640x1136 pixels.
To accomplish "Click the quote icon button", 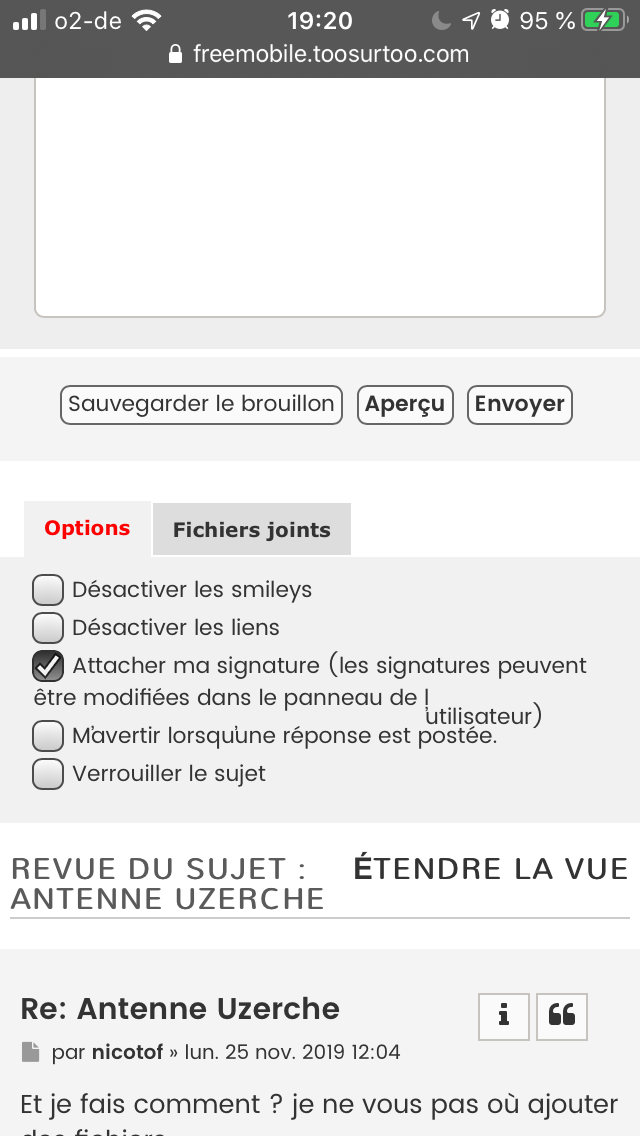I will point(562,1017).
